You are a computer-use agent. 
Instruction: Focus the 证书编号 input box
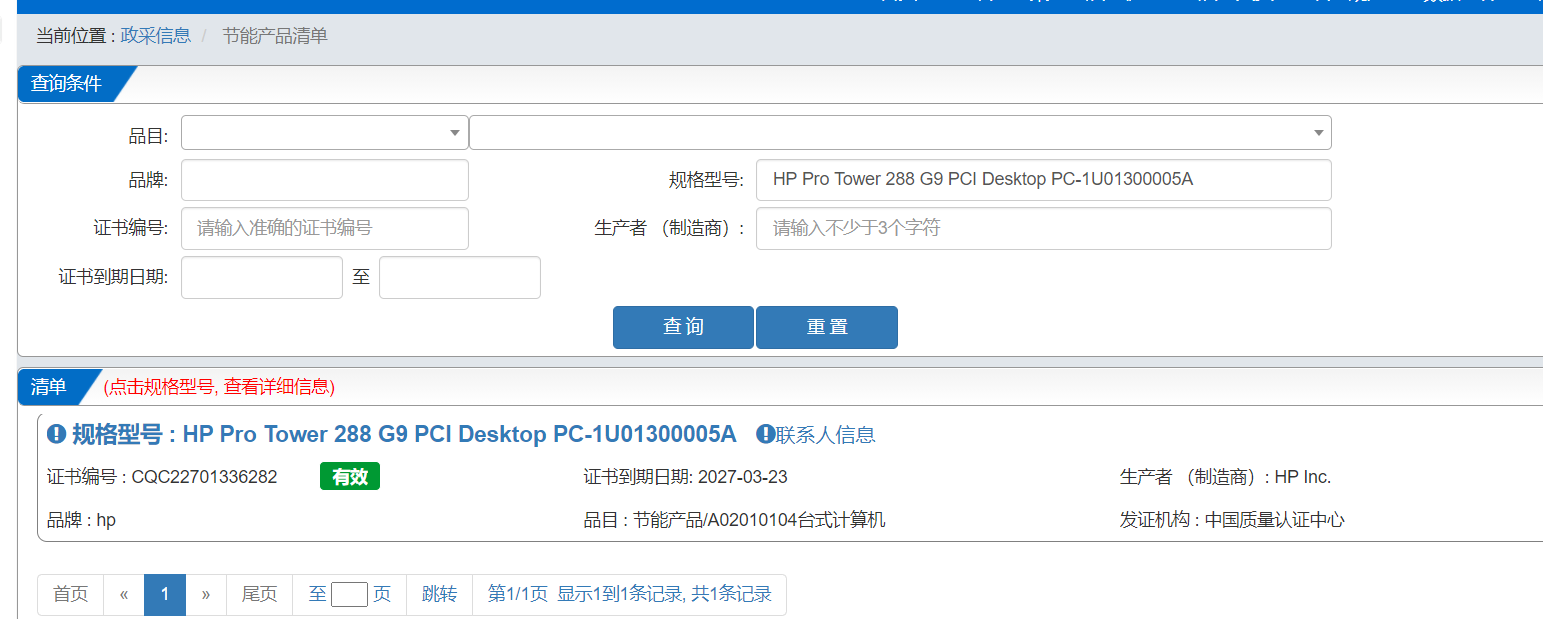(x=325, y=228)
